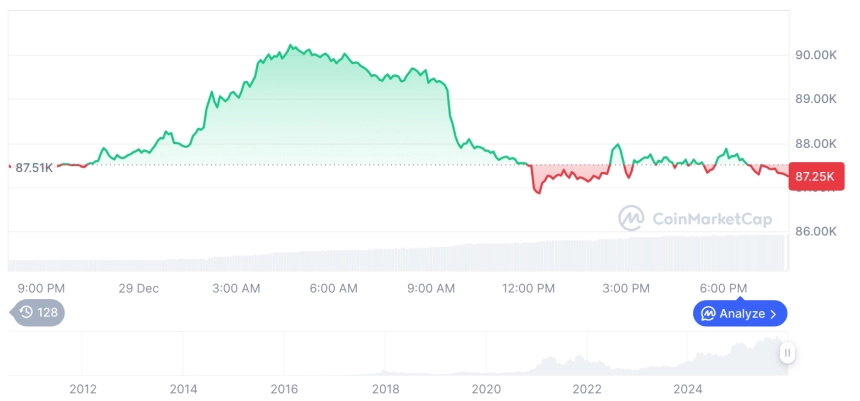This screenshot has width=860, height=401.
Task: Click the 9:00 PM time axis label
Action: (x=41, y=288)
